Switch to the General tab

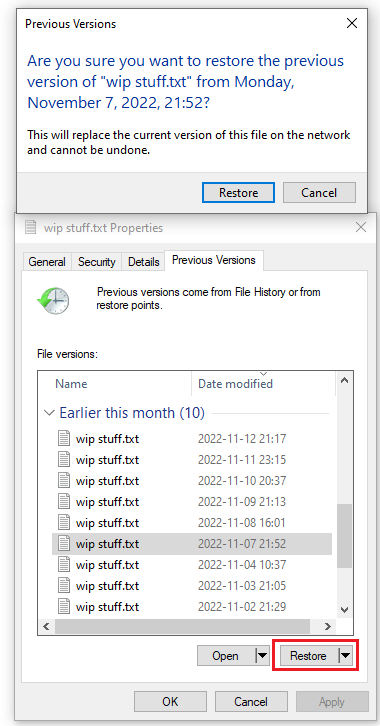[47, 262]
